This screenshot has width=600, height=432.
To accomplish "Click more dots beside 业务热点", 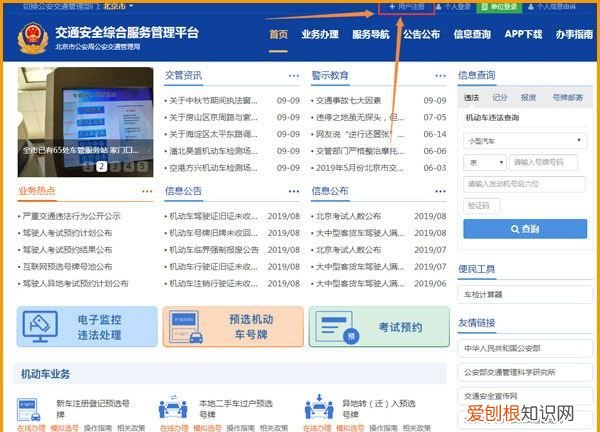I will [147, 191].
